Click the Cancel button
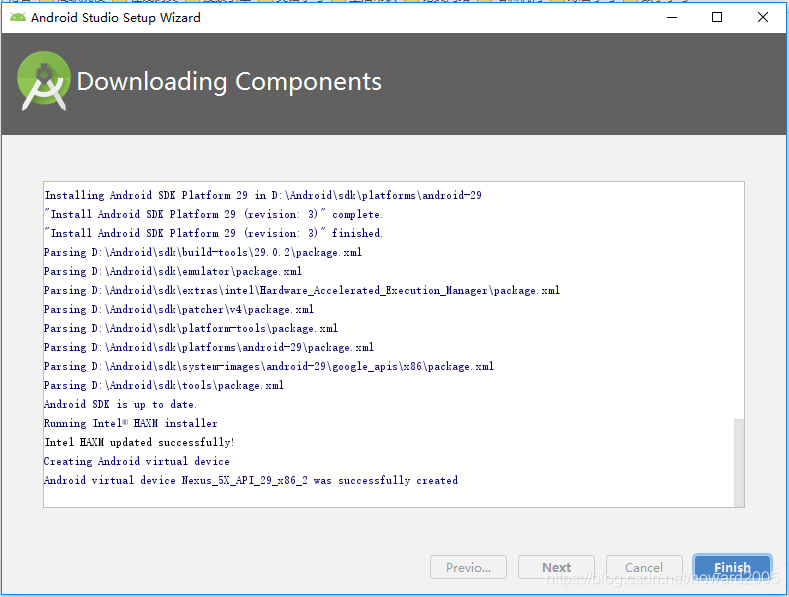 pyautogui.click(x=644, y=567)
